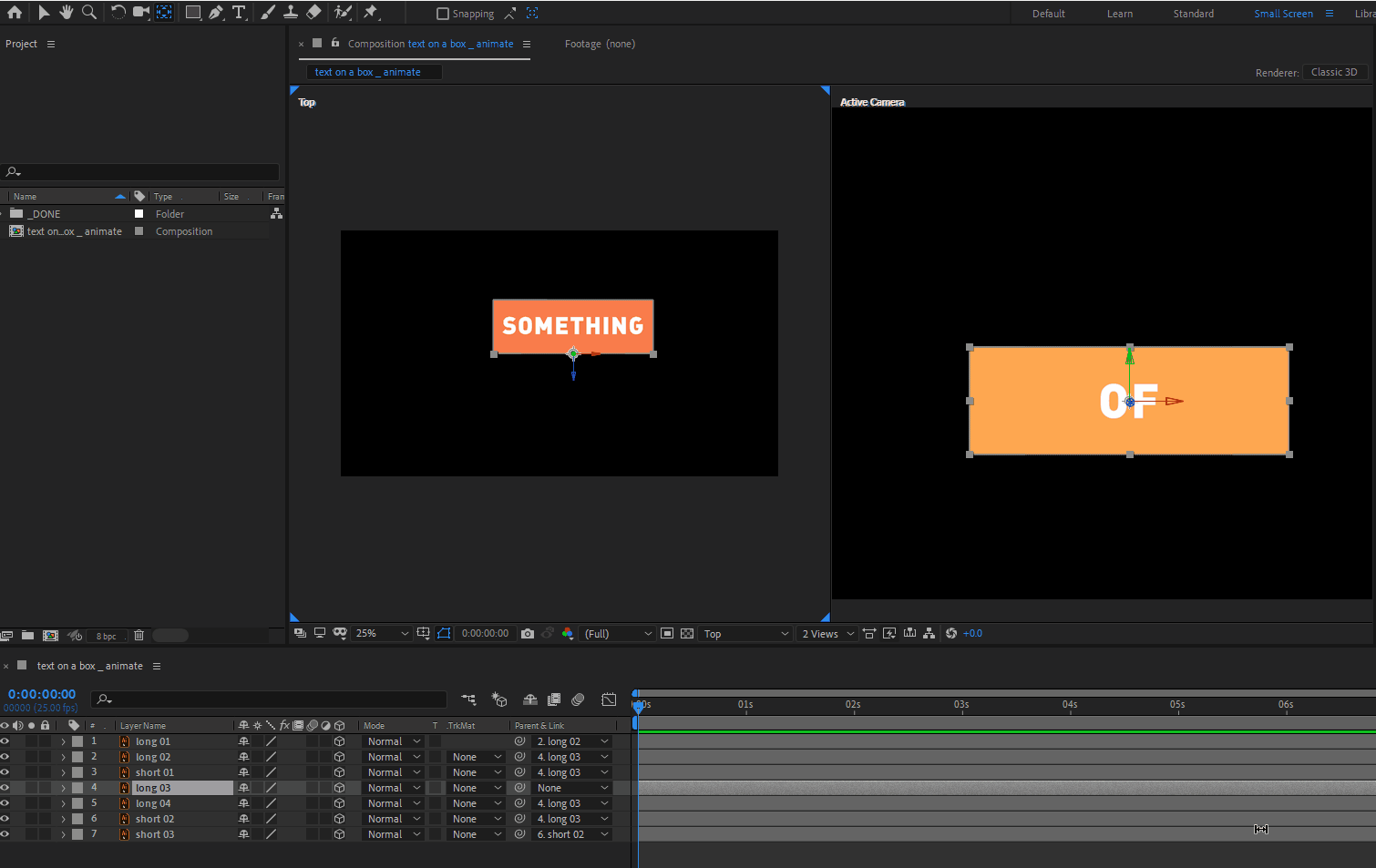The image size is (1376, 868).
Task: Click the Composition Flowchart icon in viewer
Action: (929, 634)
